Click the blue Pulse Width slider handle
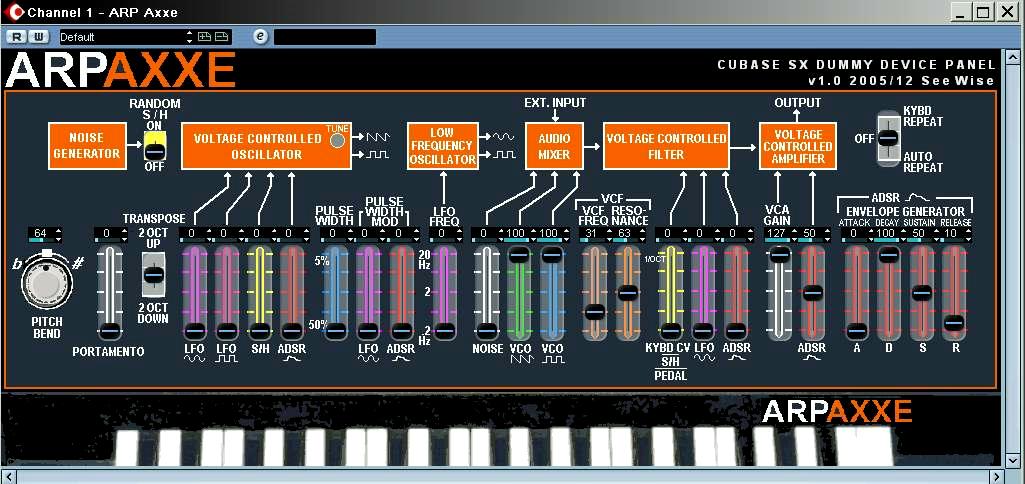1025x484 pixels. (336, 331)
